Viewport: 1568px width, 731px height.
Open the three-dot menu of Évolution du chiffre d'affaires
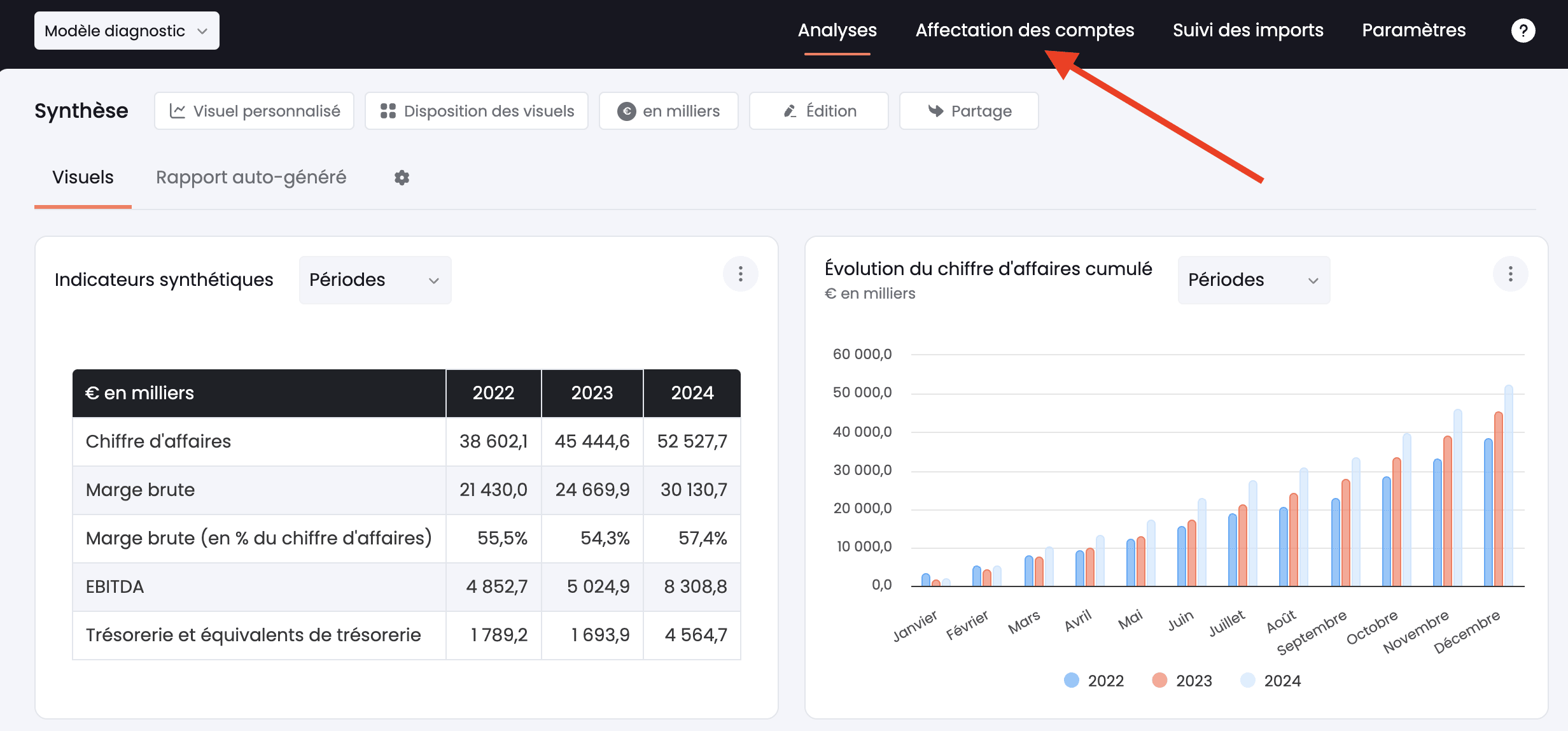(1510, 274)
